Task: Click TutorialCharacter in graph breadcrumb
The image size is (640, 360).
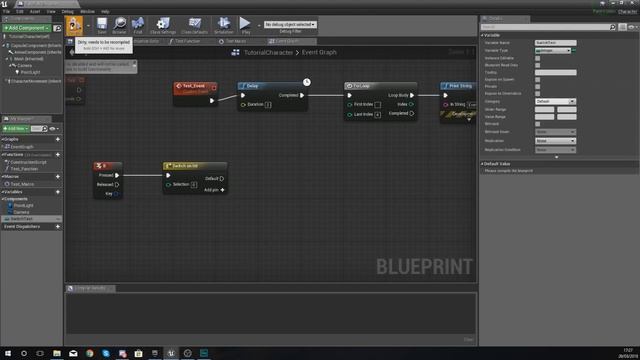Action: pos(268,53)
